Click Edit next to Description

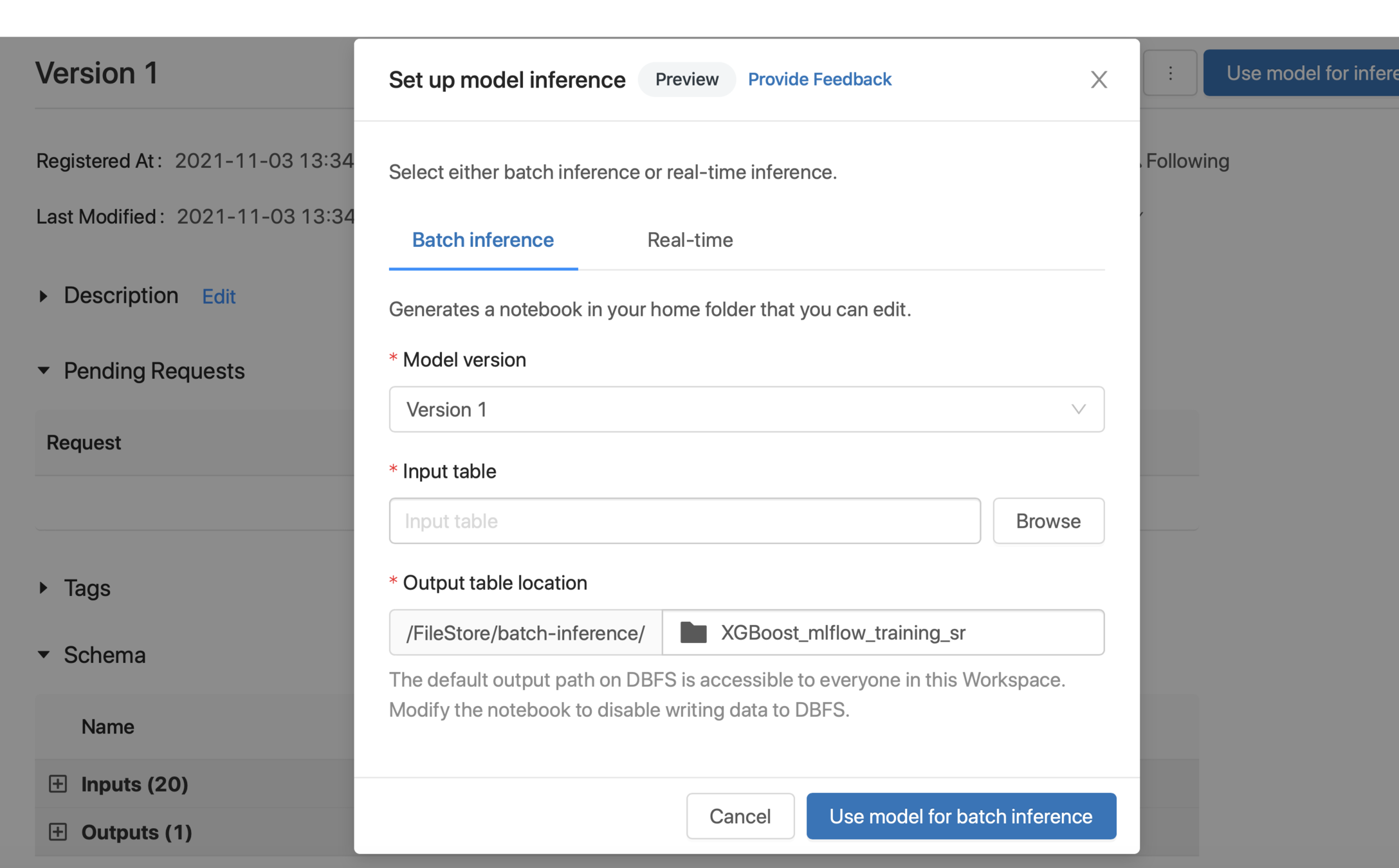click(219, 296)
